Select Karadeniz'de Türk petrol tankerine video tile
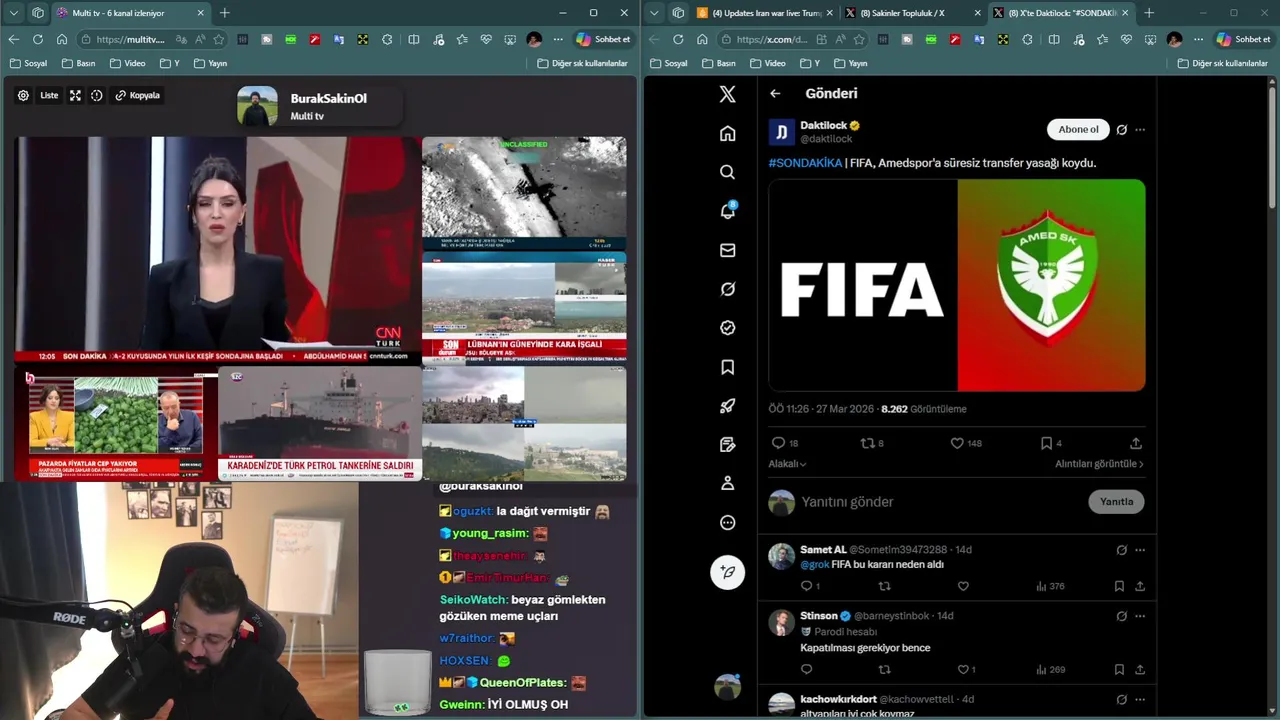Image resolution: width=1280 pixels, height=720 pixels. coord(320,424)
